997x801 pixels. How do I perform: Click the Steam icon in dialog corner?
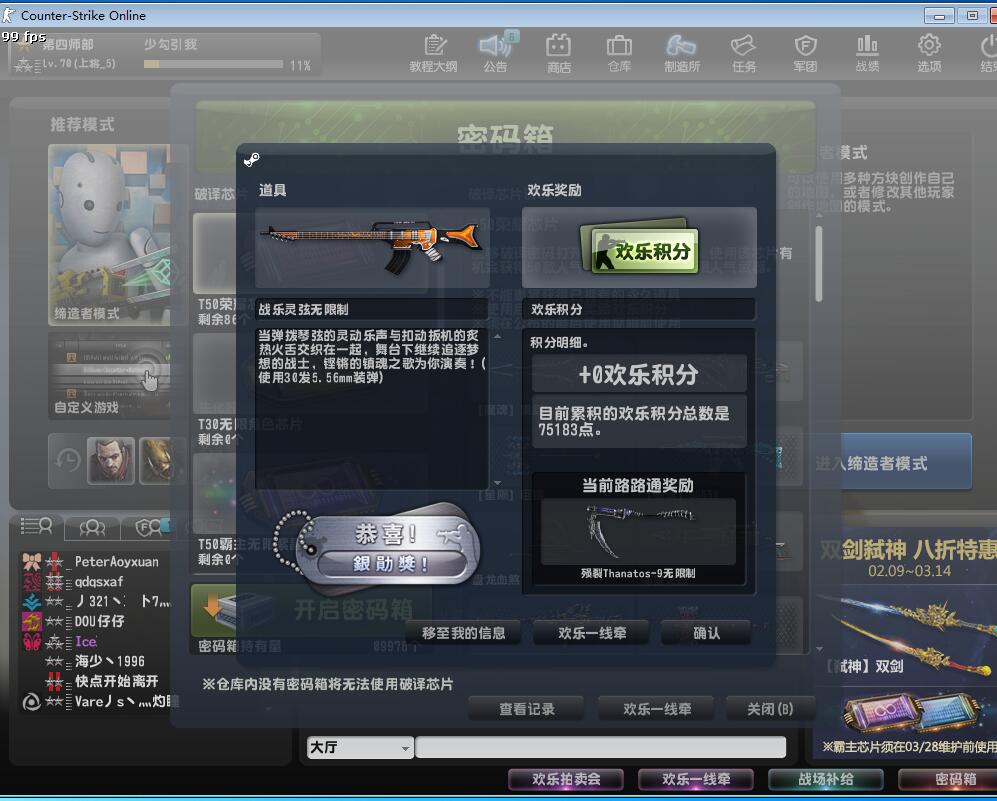[251, 159]
